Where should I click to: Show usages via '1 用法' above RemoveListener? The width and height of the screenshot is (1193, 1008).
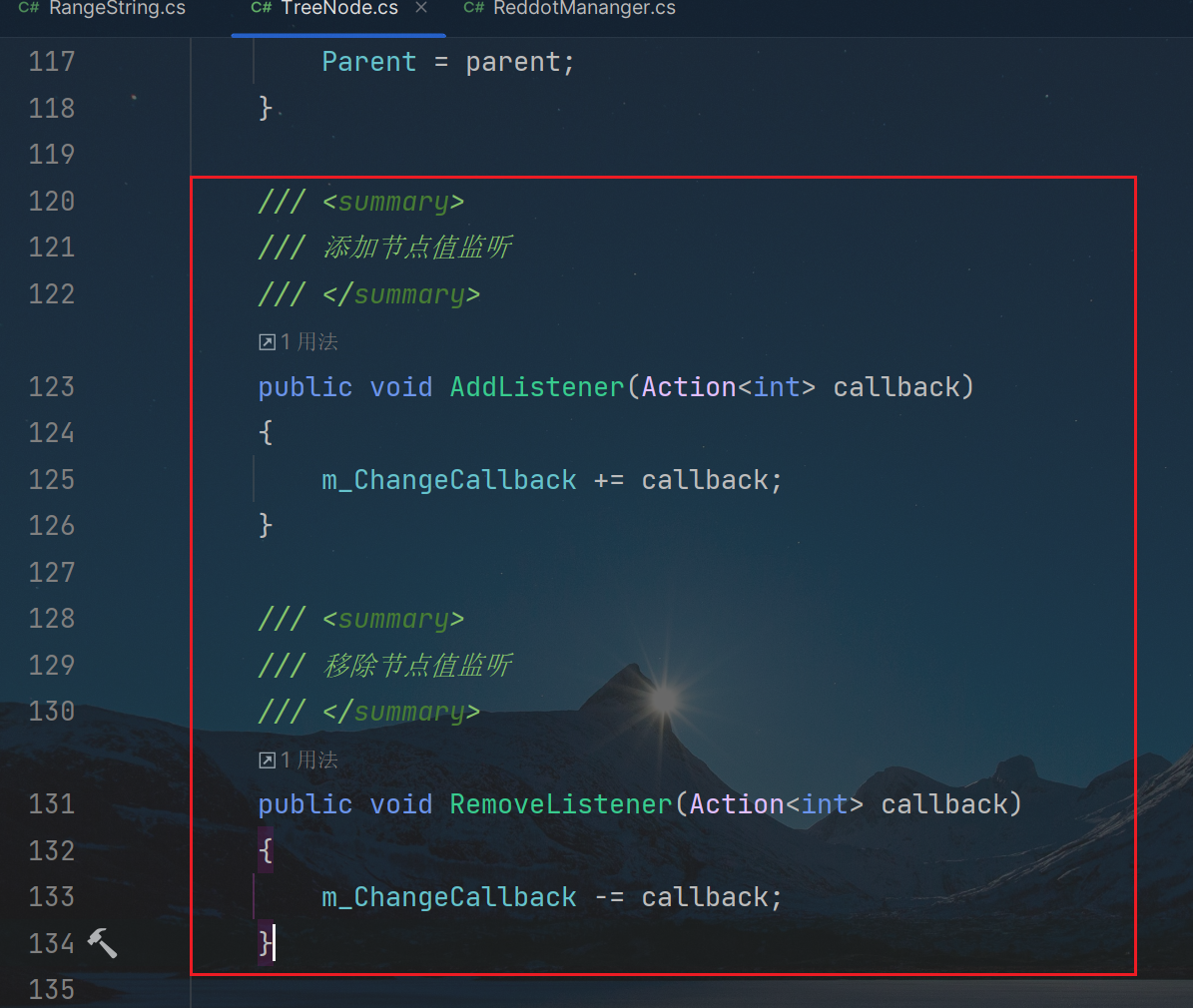click(x=309, y=760)
